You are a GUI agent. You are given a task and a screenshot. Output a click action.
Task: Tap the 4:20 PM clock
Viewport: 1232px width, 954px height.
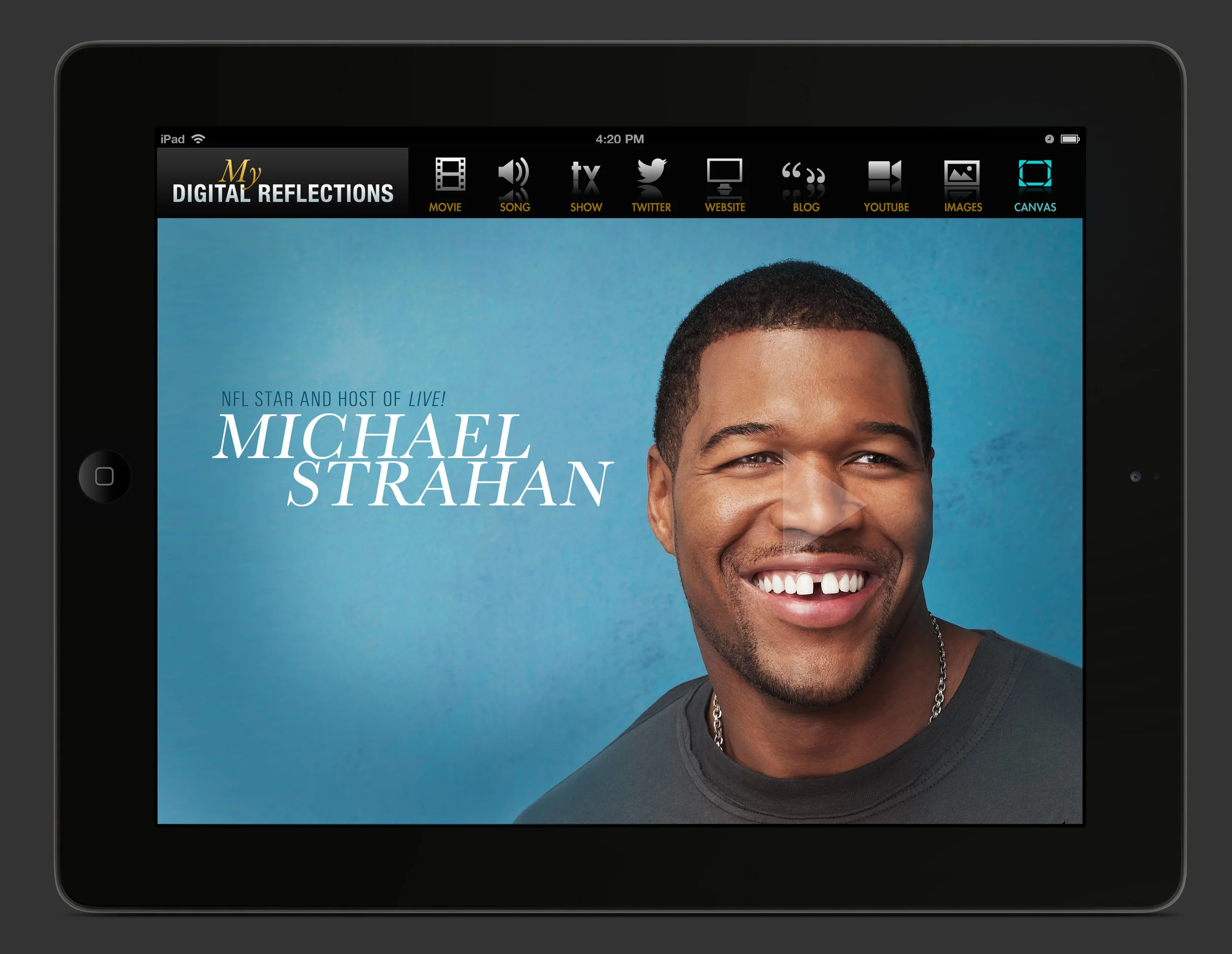pos(619,139)
